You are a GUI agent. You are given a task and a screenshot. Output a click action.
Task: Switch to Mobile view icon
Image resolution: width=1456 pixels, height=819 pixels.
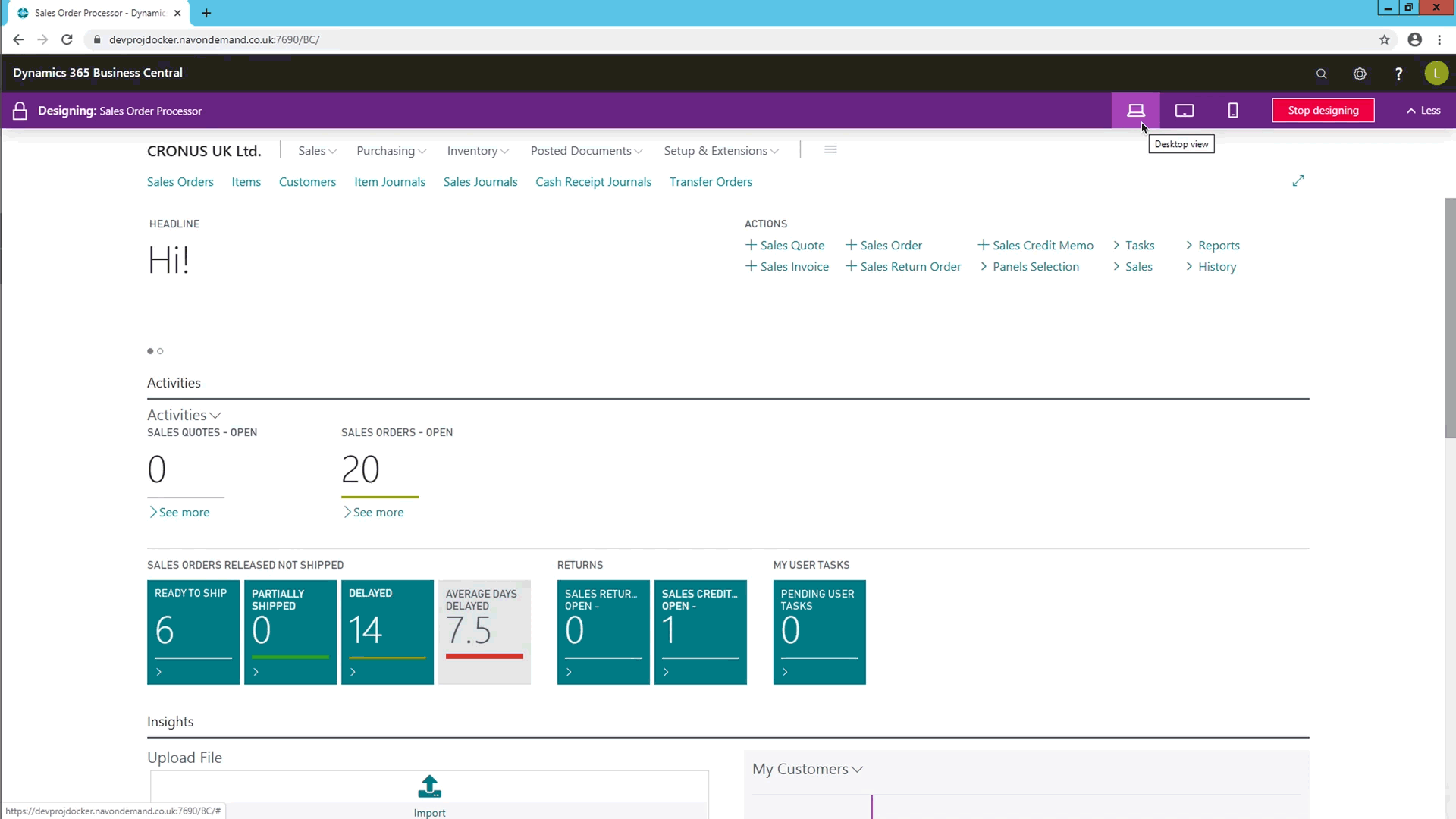pyautogui.click(x=1232, y=110)
